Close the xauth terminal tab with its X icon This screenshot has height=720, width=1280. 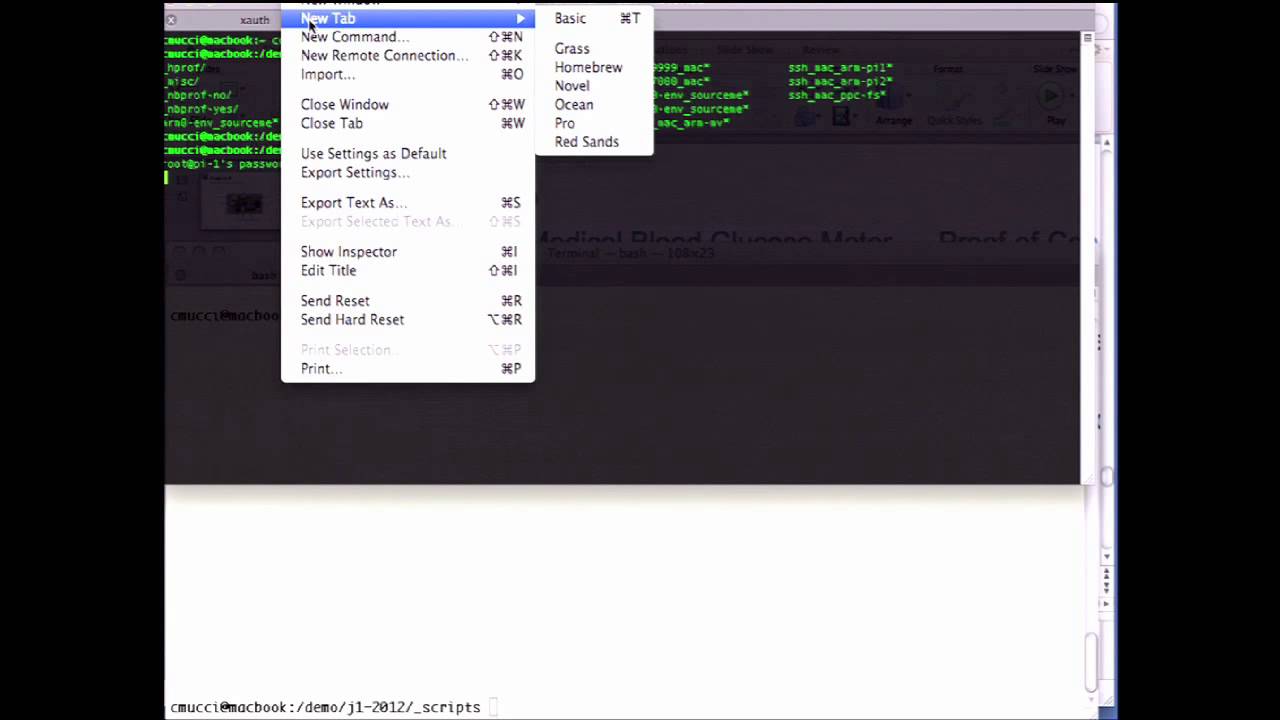(171, 20)
